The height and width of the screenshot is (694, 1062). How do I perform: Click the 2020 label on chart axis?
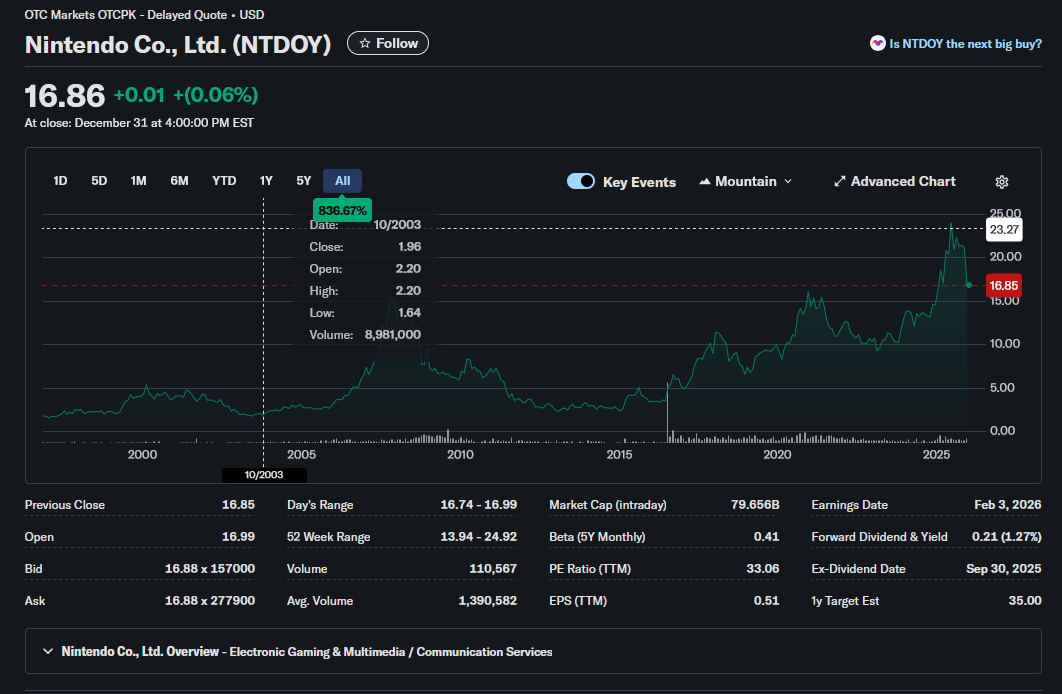777,454
